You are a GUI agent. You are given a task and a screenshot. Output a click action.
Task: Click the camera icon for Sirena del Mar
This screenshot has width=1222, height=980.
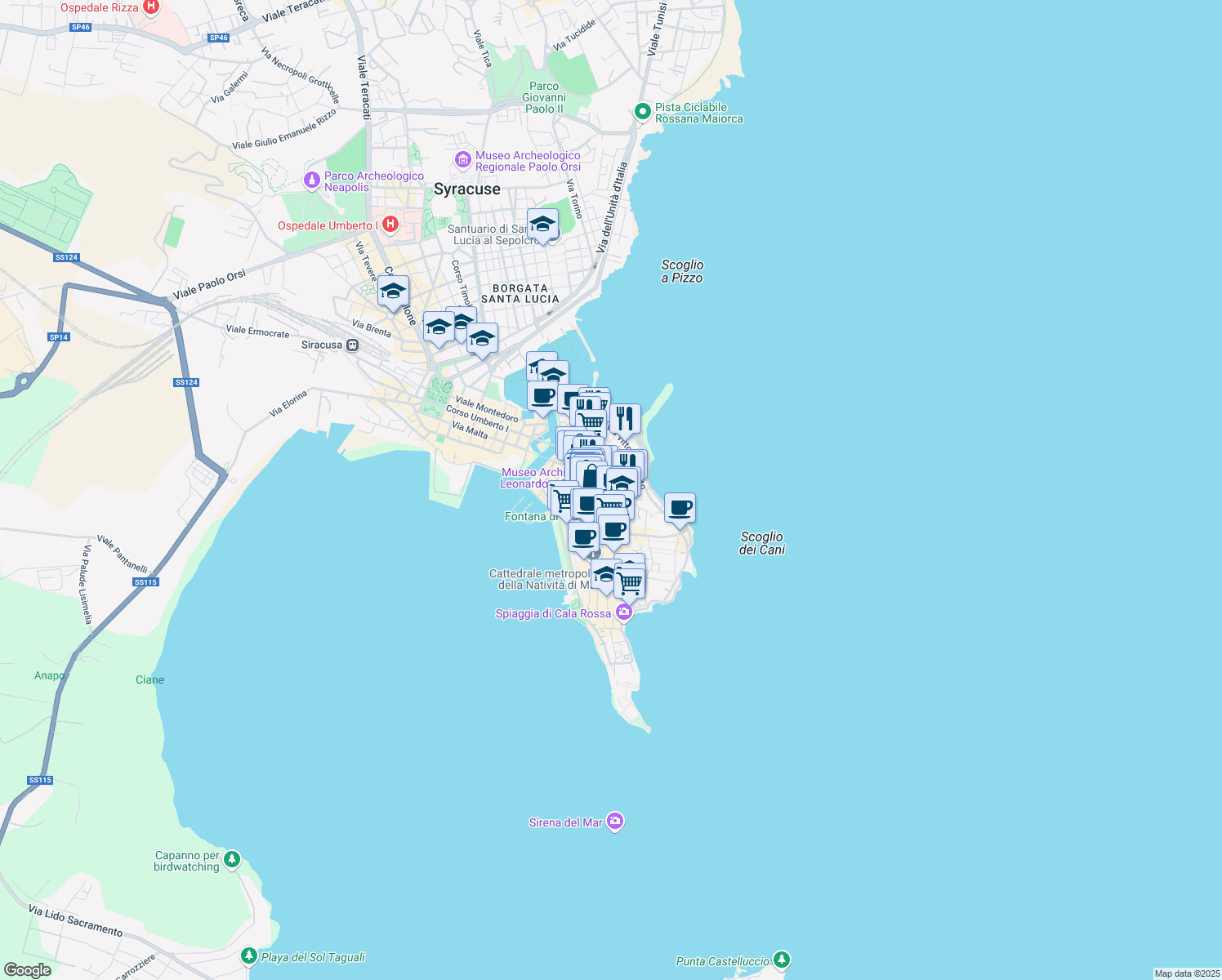click(616, 822)
